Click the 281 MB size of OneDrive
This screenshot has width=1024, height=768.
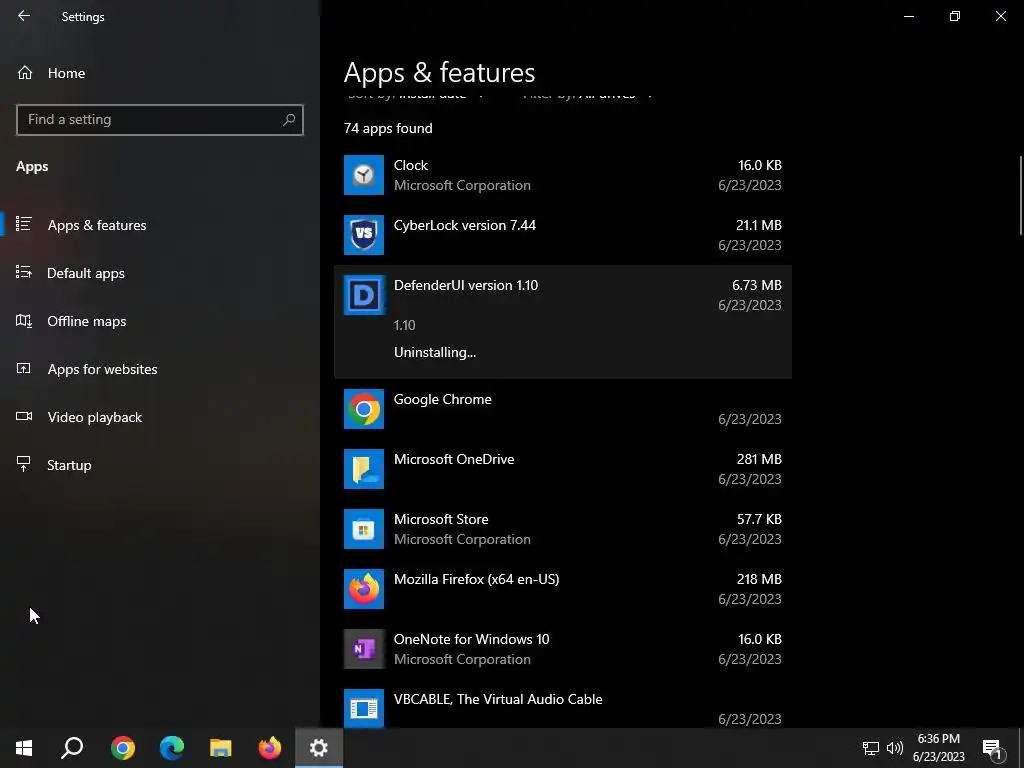tap(759, 459)
